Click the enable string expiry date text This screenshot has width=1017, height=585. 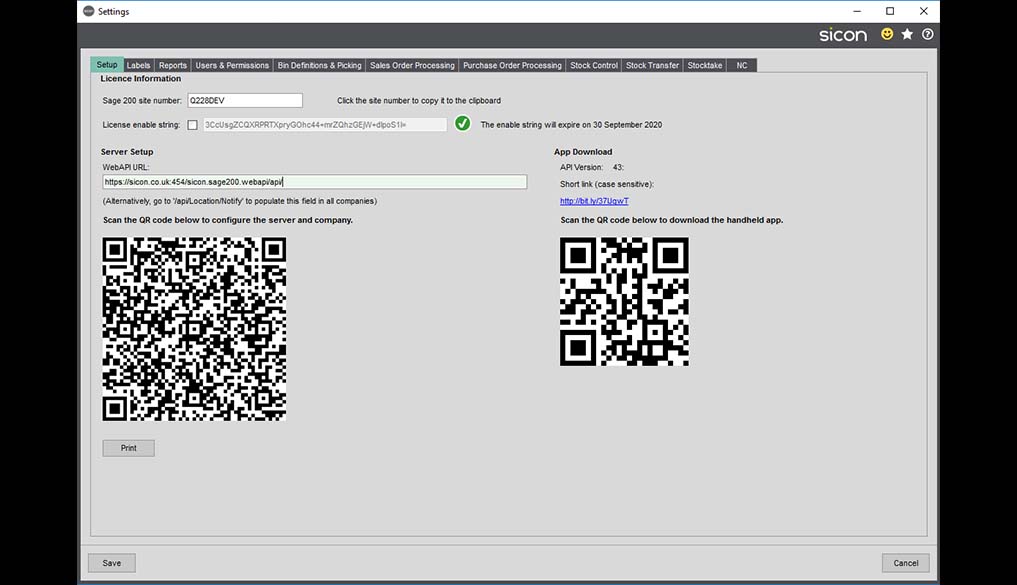coord(571,125)
